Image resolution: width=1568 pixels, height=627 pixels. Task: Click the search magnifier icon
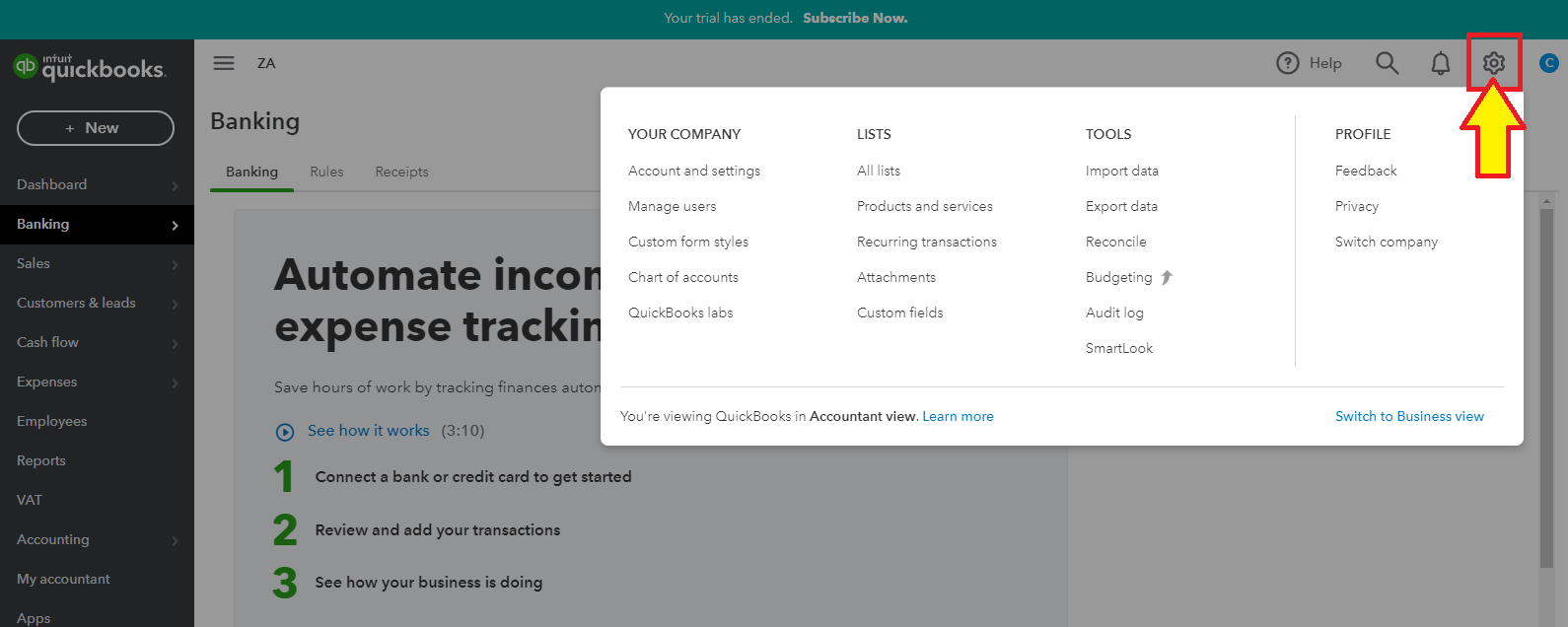1387,63
